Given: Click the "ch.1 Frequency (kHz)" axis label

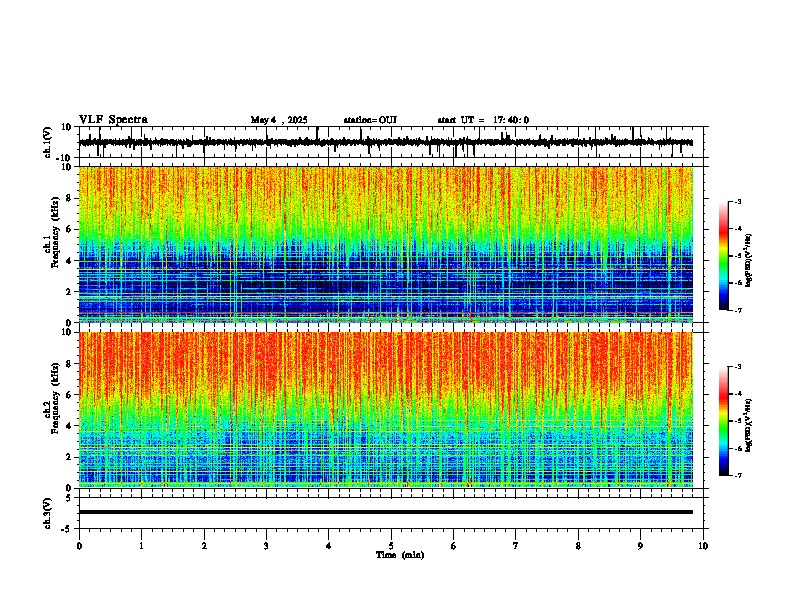Looking at the screenshot, I should [51, 232].
